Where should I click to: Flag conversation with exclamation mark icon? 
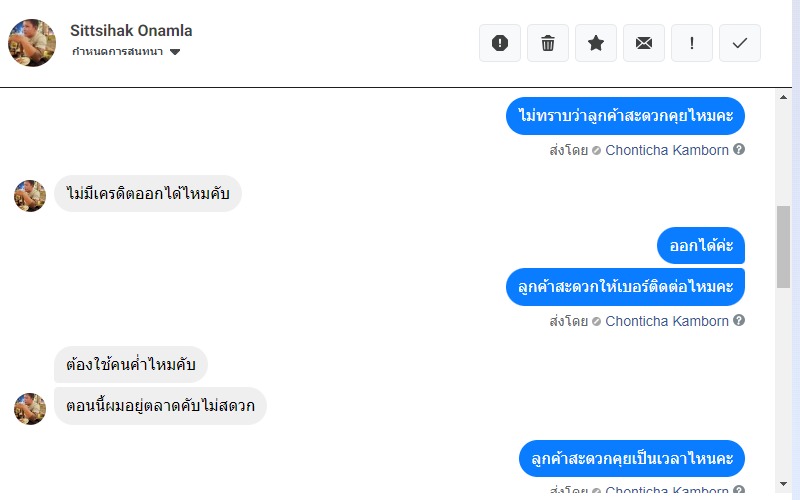(x=692, y=43)
